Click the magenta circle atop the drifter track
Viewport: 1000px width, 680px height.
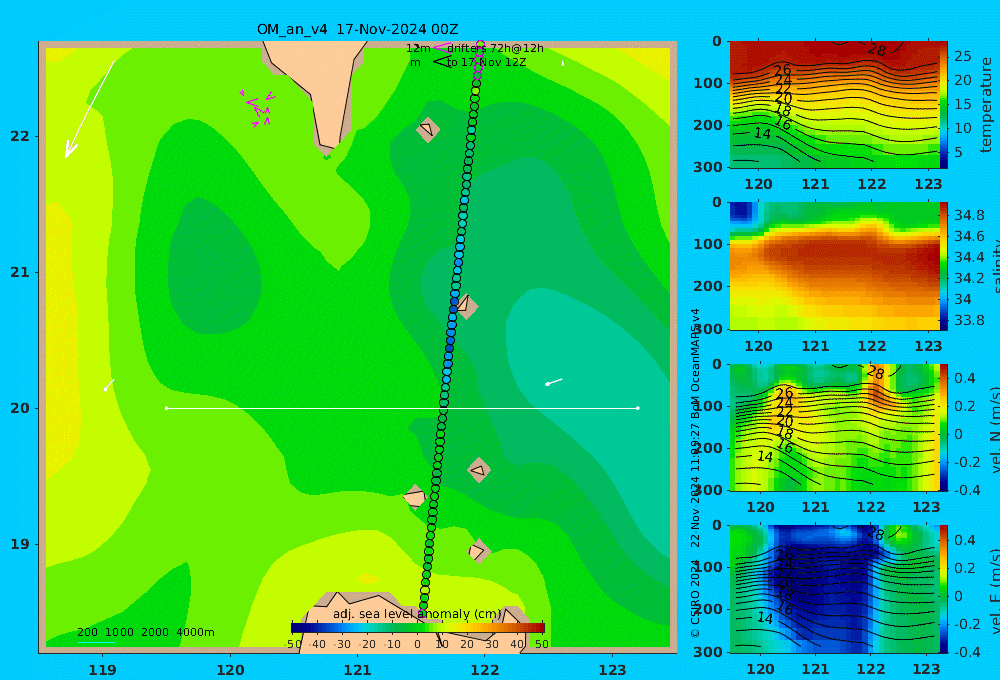(x=480, y=45)
